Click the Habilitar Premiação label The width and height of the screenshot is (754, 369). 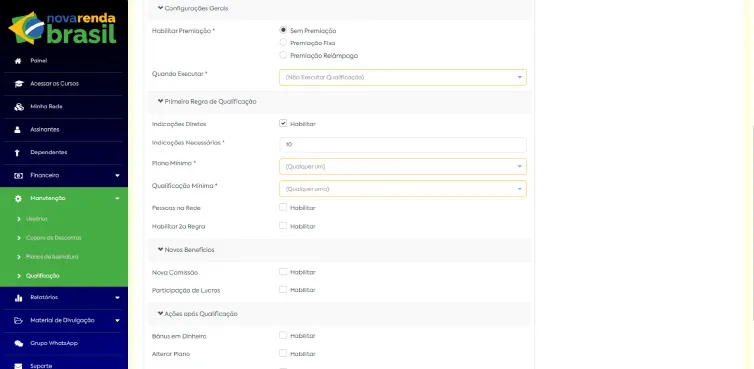[x=183, y=31]
